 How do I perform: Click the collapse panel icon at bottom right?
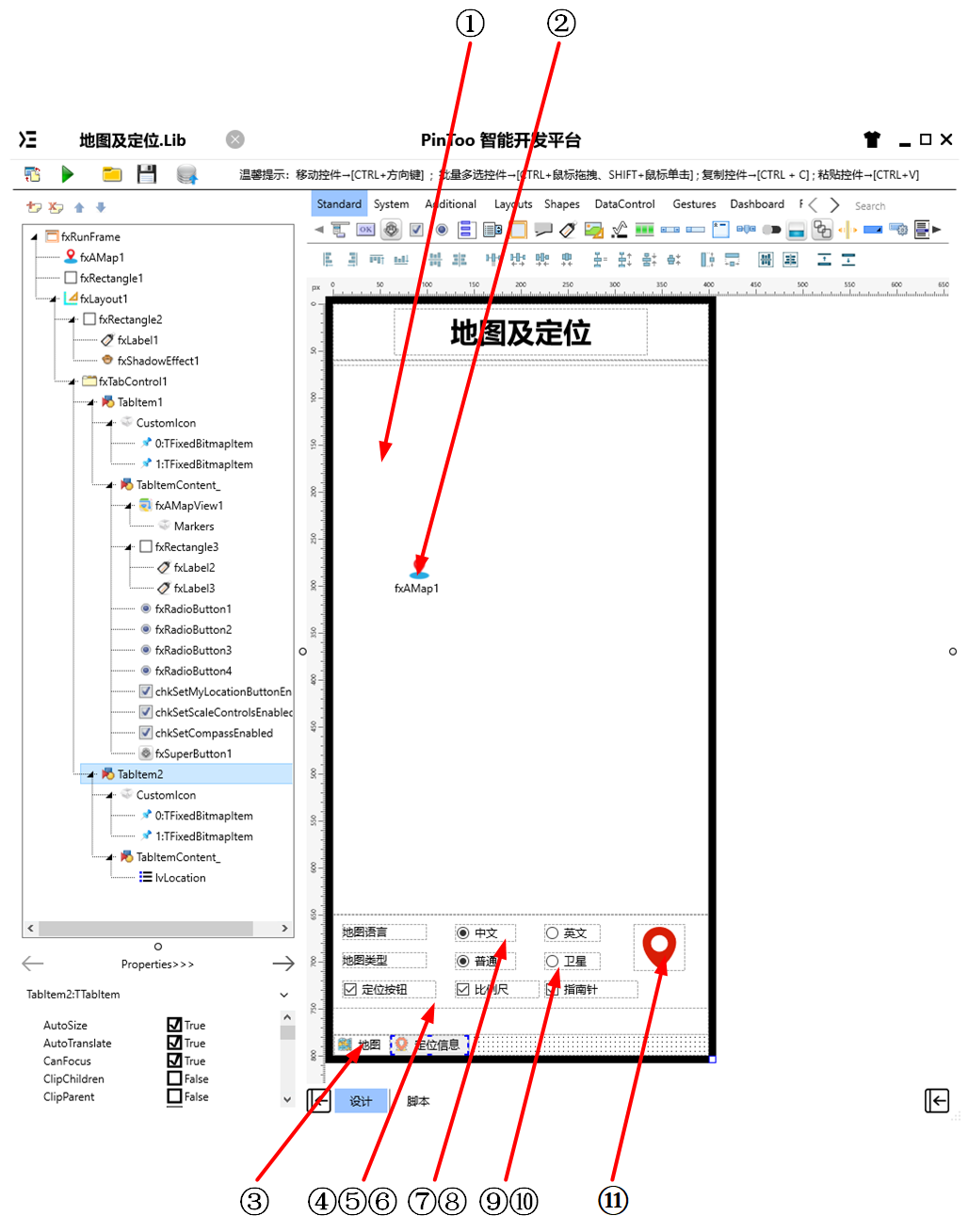click(937, 1100)
